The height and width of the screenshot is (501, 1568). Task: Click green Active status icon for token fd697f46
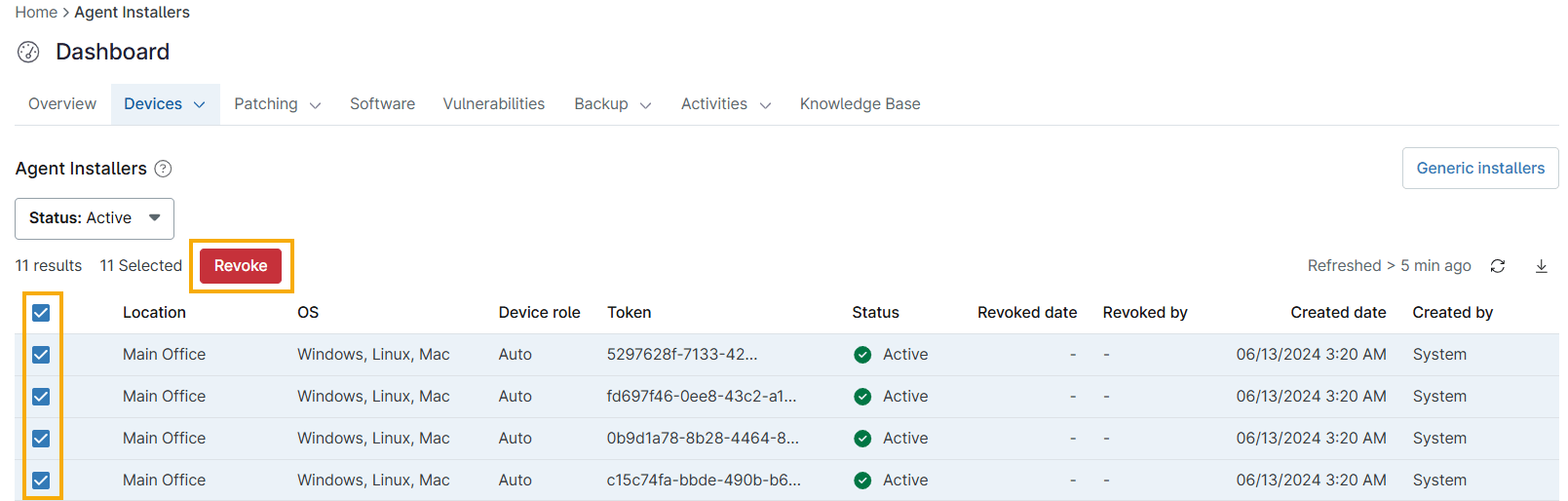point(862,397)
